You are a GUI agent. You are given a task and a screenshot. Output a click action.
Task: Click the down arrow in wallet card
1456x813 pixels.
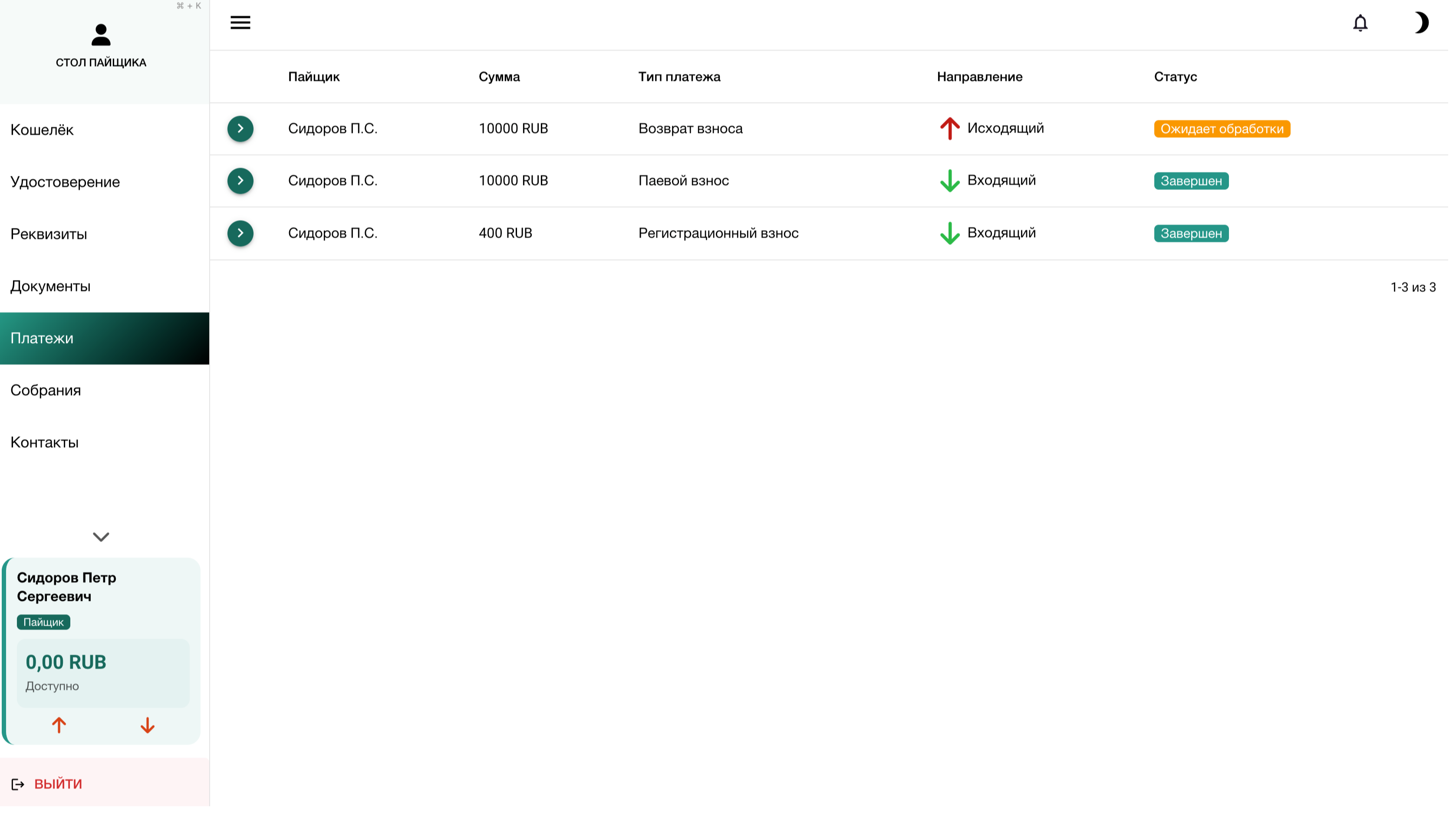point(148,725)
